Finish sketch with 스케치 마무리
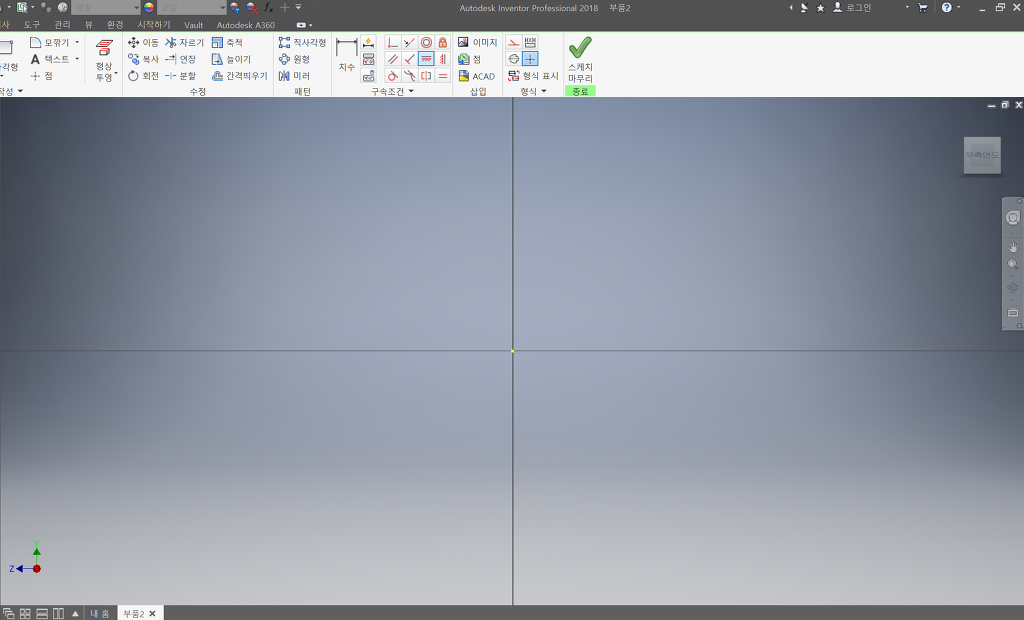This screenshot has width=1024, height=620. coord(580,59)
